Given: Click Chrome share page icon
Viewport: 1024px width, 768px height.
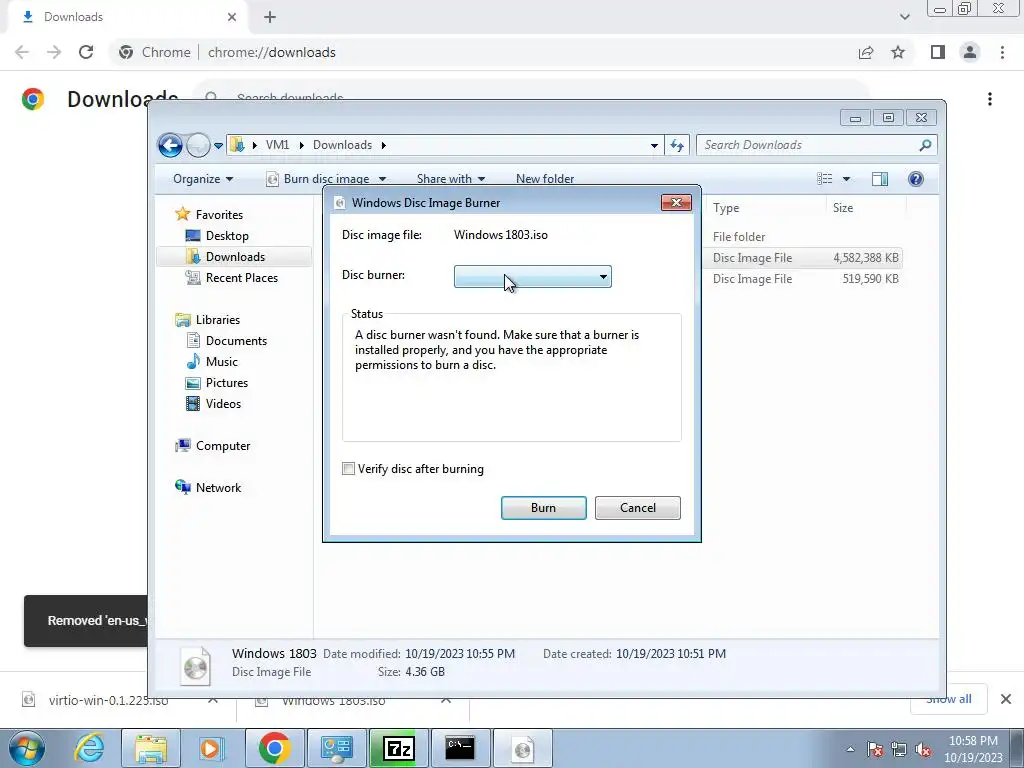Looking at the screenshot, I should coord(866,52).
